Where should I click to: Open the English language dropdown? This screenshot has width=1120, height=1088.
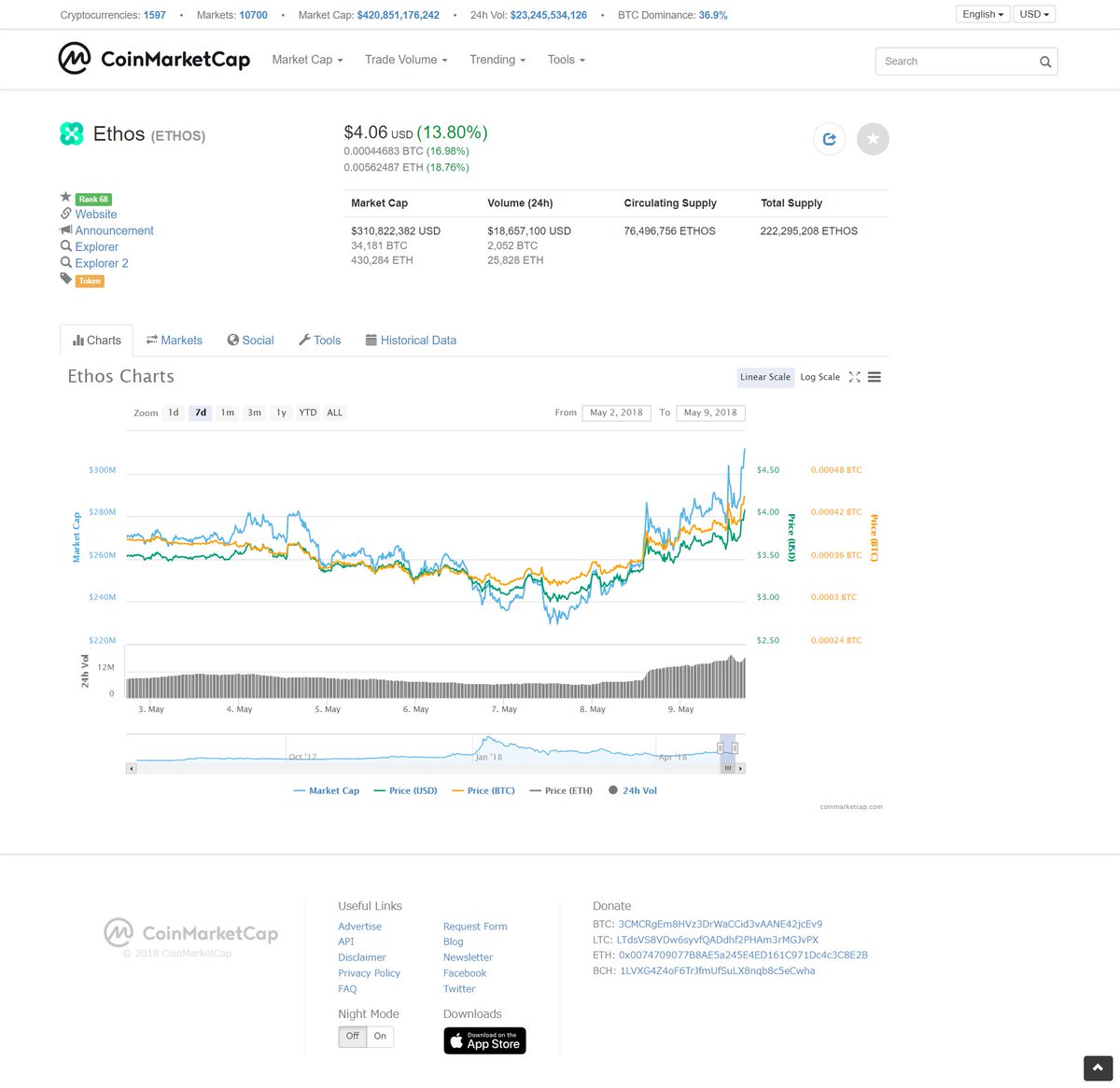pyautogui.click(x=983, y=14)
